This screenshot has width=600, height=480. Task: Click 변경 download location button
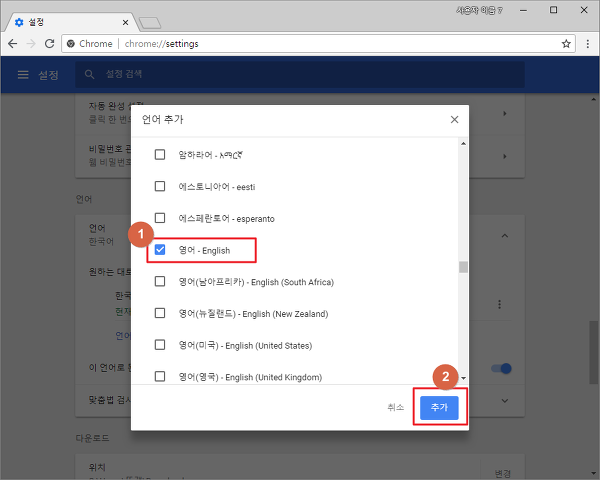point(502,473)
